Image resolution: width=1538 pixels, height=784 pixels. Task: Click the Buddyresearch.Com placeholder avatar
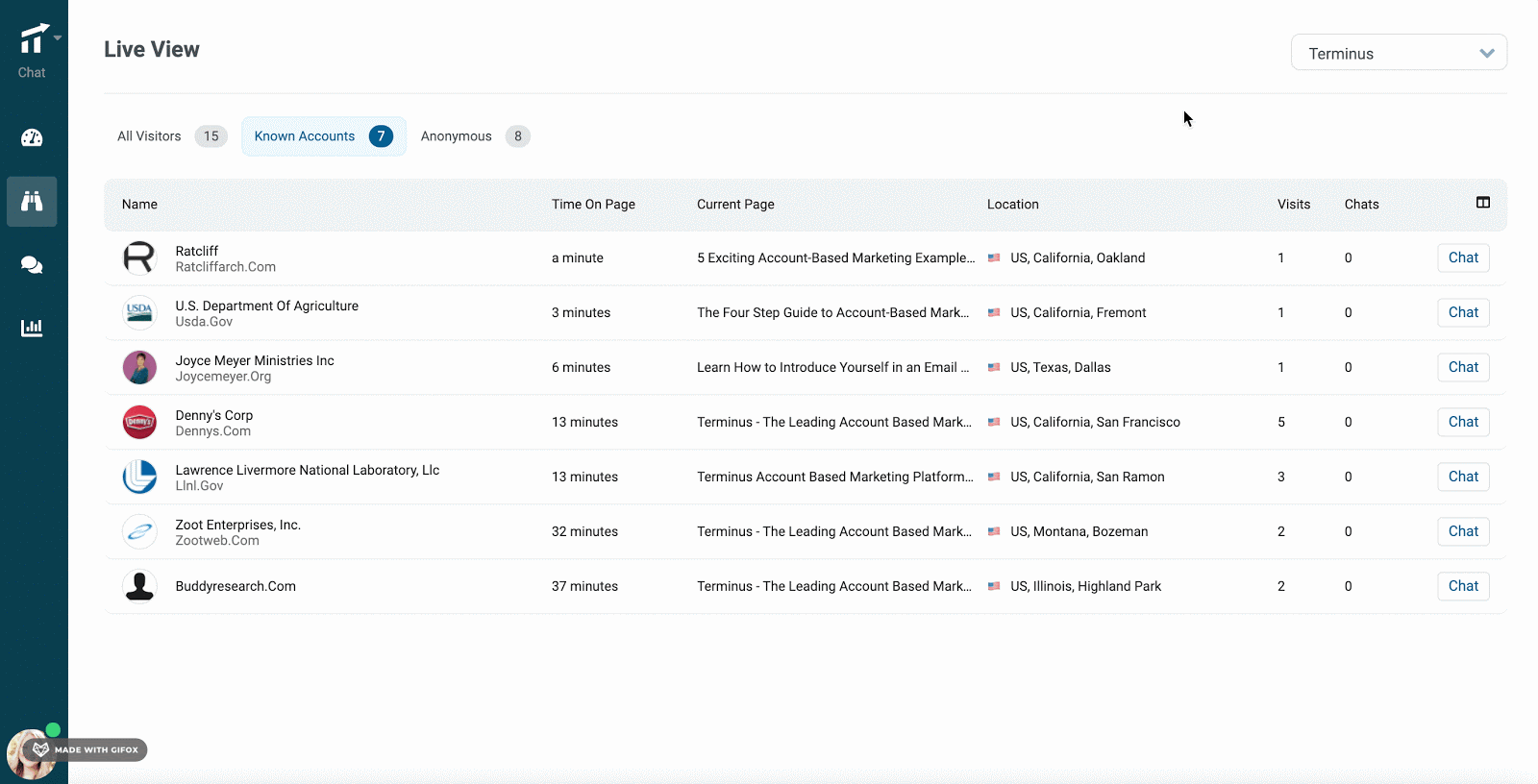[139, 586]
